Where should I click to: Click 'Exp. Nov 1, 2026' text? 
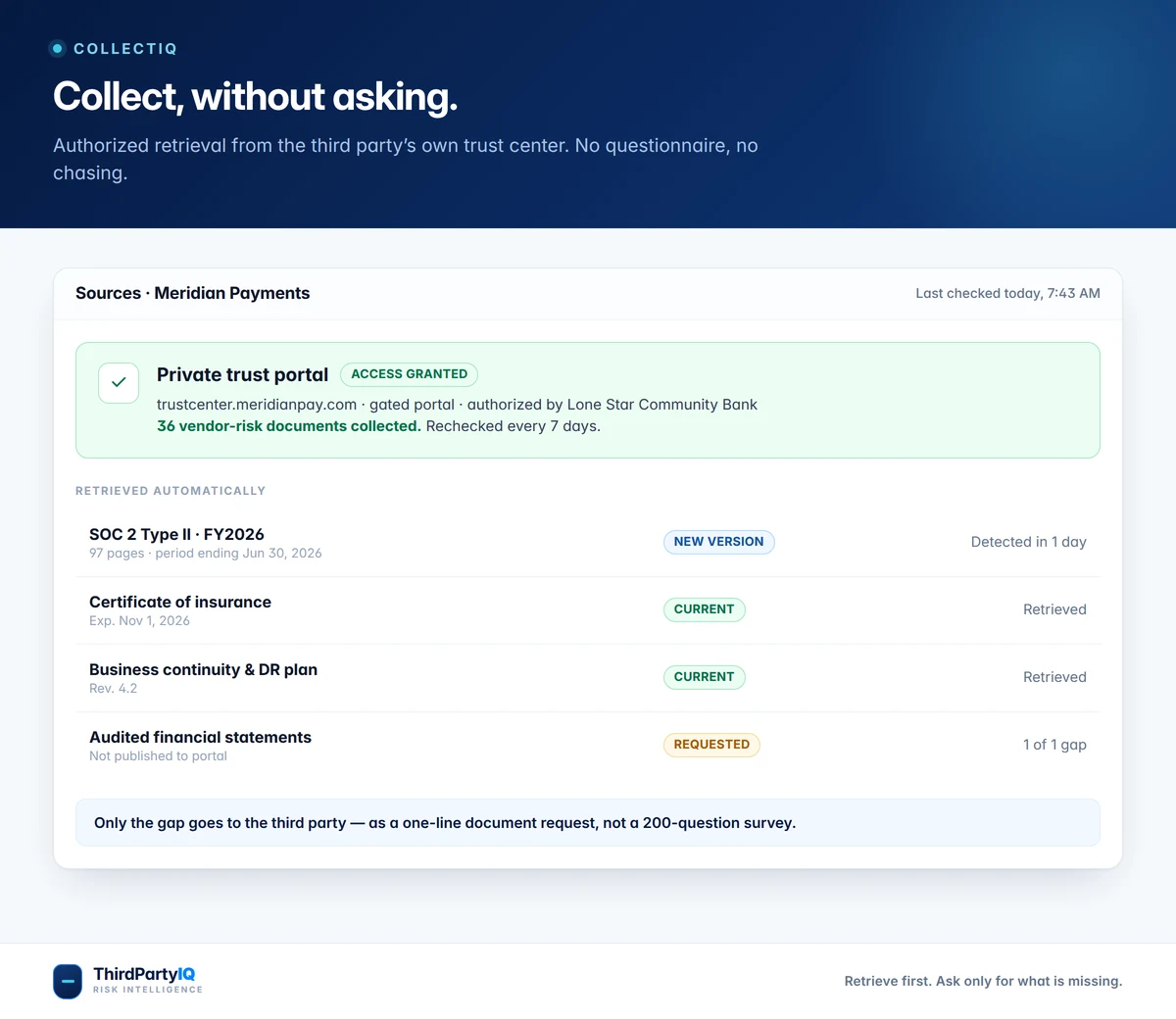pyautogui.click(x=139, y=621)
